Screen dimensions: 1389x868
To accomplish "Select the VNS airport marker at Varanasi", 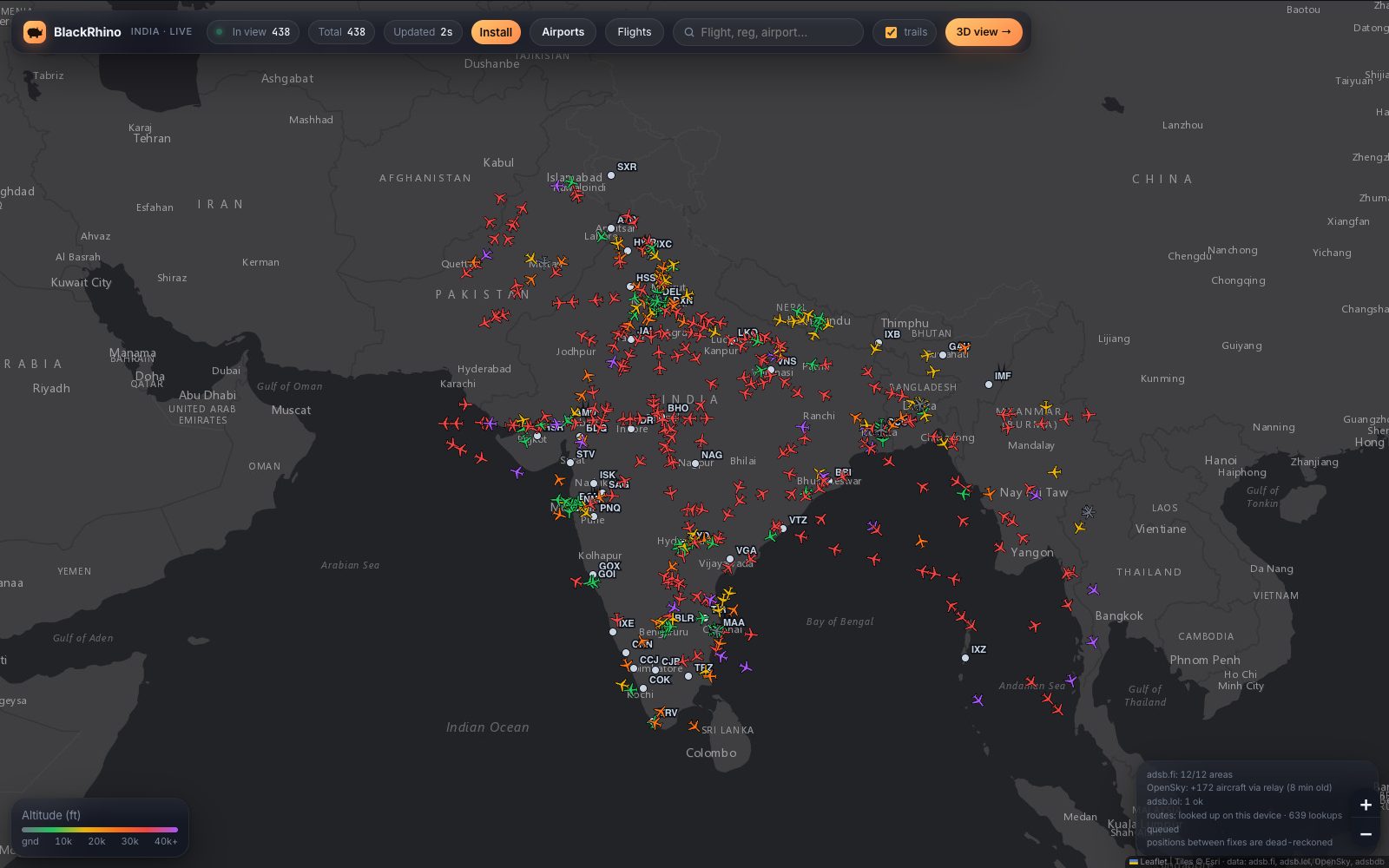I will [x=771, y=370].
